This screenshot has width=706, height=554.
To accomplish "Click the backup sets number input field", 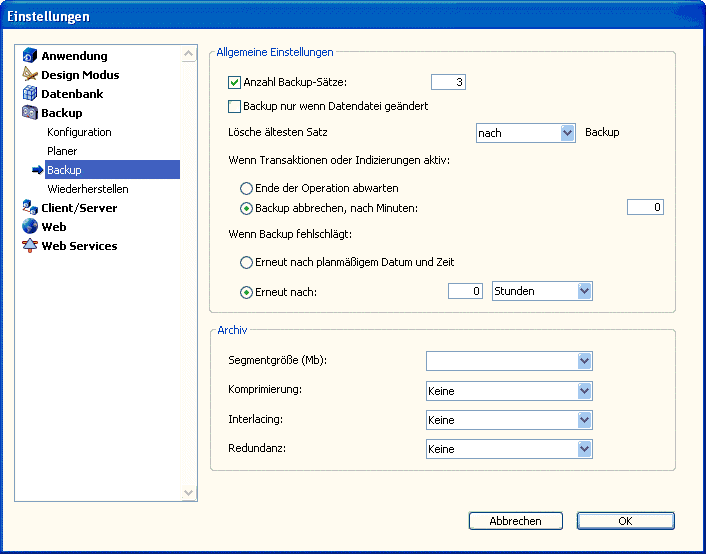I will click(x=448, y=82).
